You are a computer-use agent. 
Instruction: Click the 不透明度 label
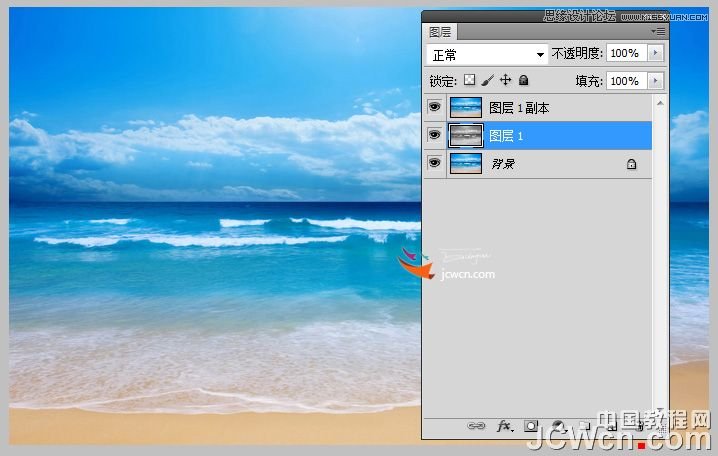pyautogui.click(x=577, y=54)
